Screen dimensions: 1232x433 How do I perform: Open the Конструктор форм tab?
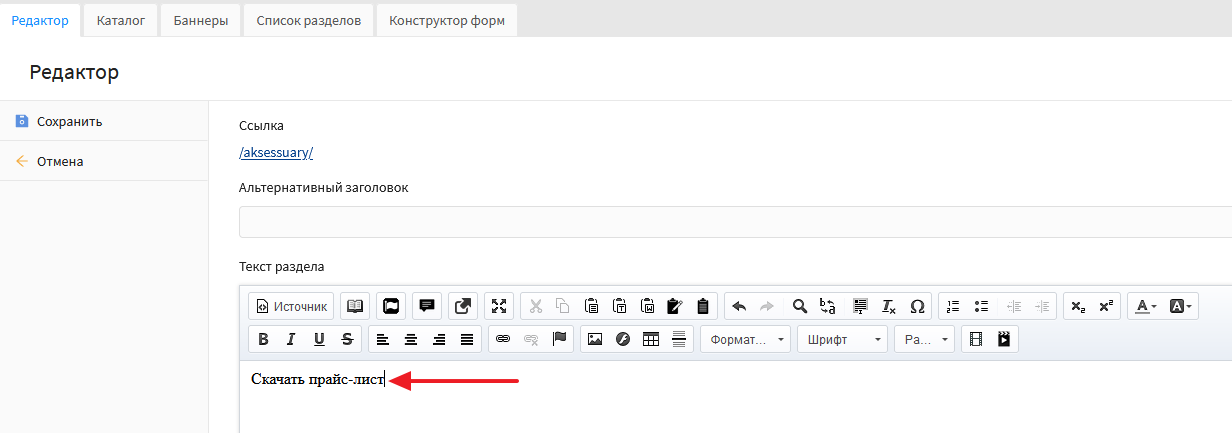point(446,20)
